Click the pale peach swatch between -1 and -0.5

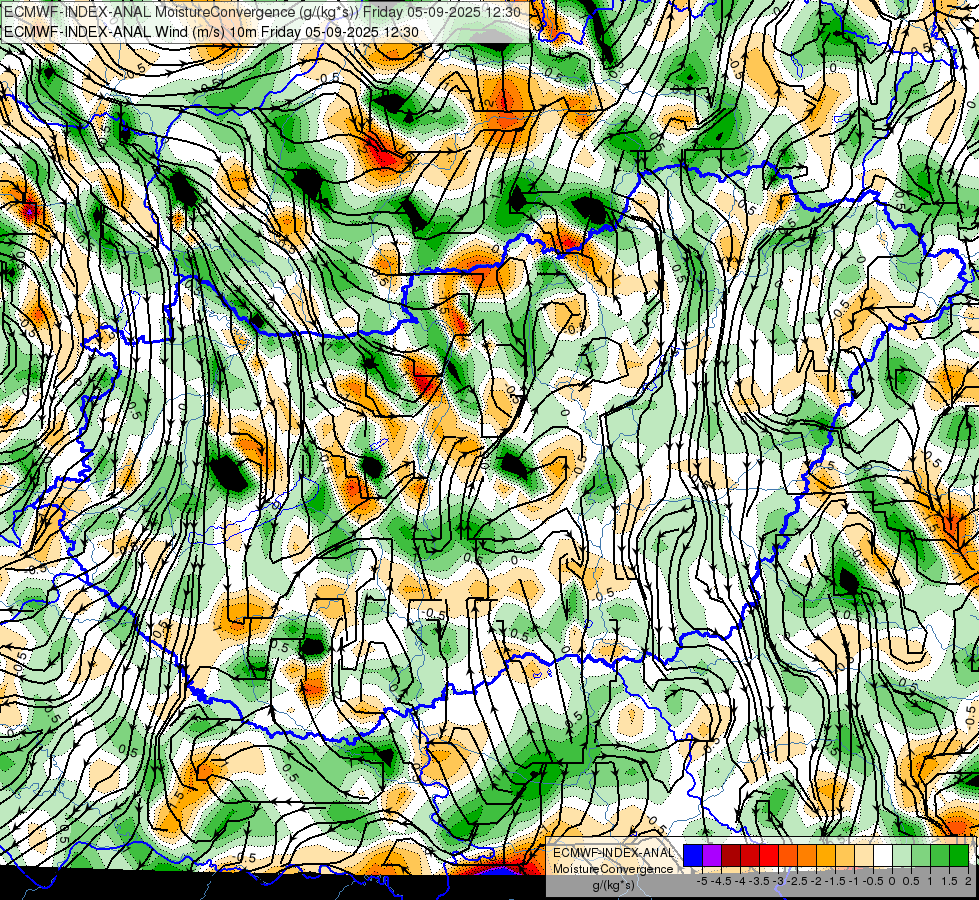(x=864, y=855)
